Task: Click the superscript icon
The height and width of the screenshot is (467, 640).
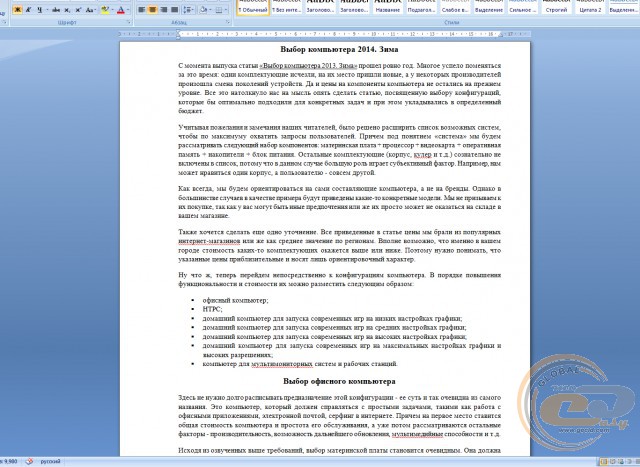Action: [x=79, y=9]
